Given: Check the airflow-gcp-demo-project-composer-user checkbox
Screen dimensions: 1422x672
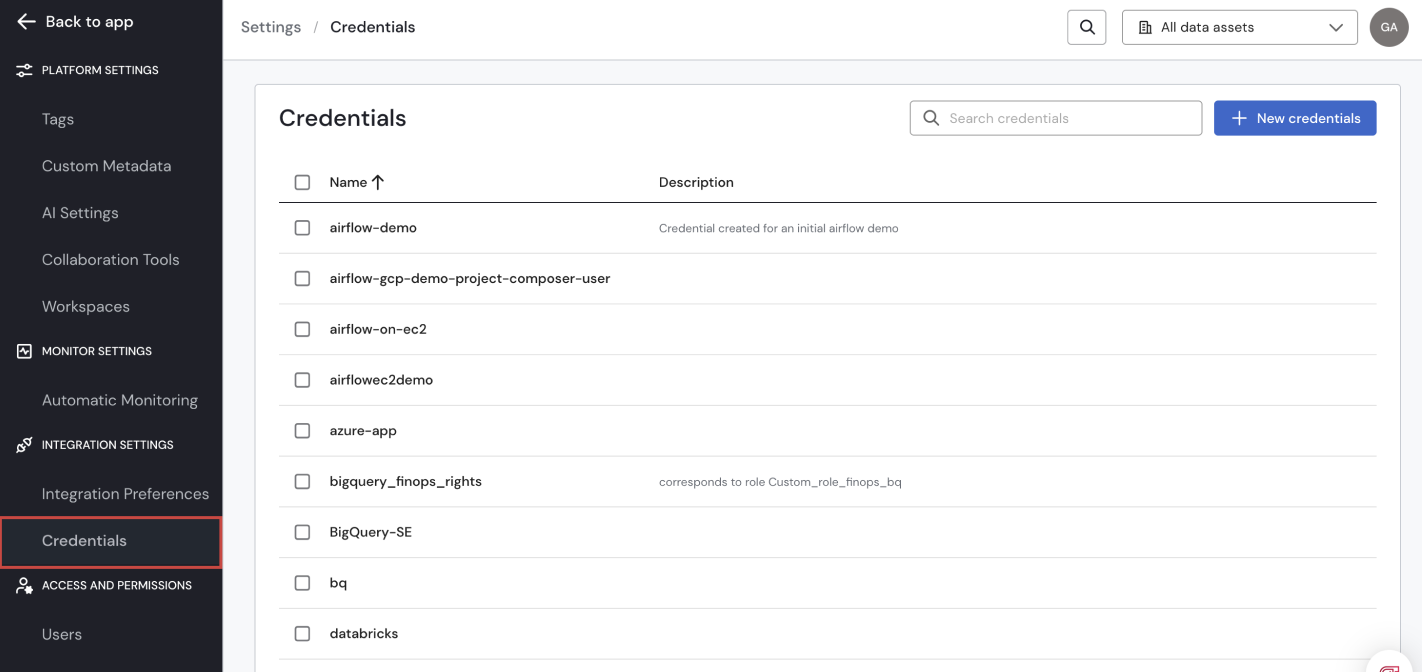Looking at the screenshot, I should click(302, 279).
